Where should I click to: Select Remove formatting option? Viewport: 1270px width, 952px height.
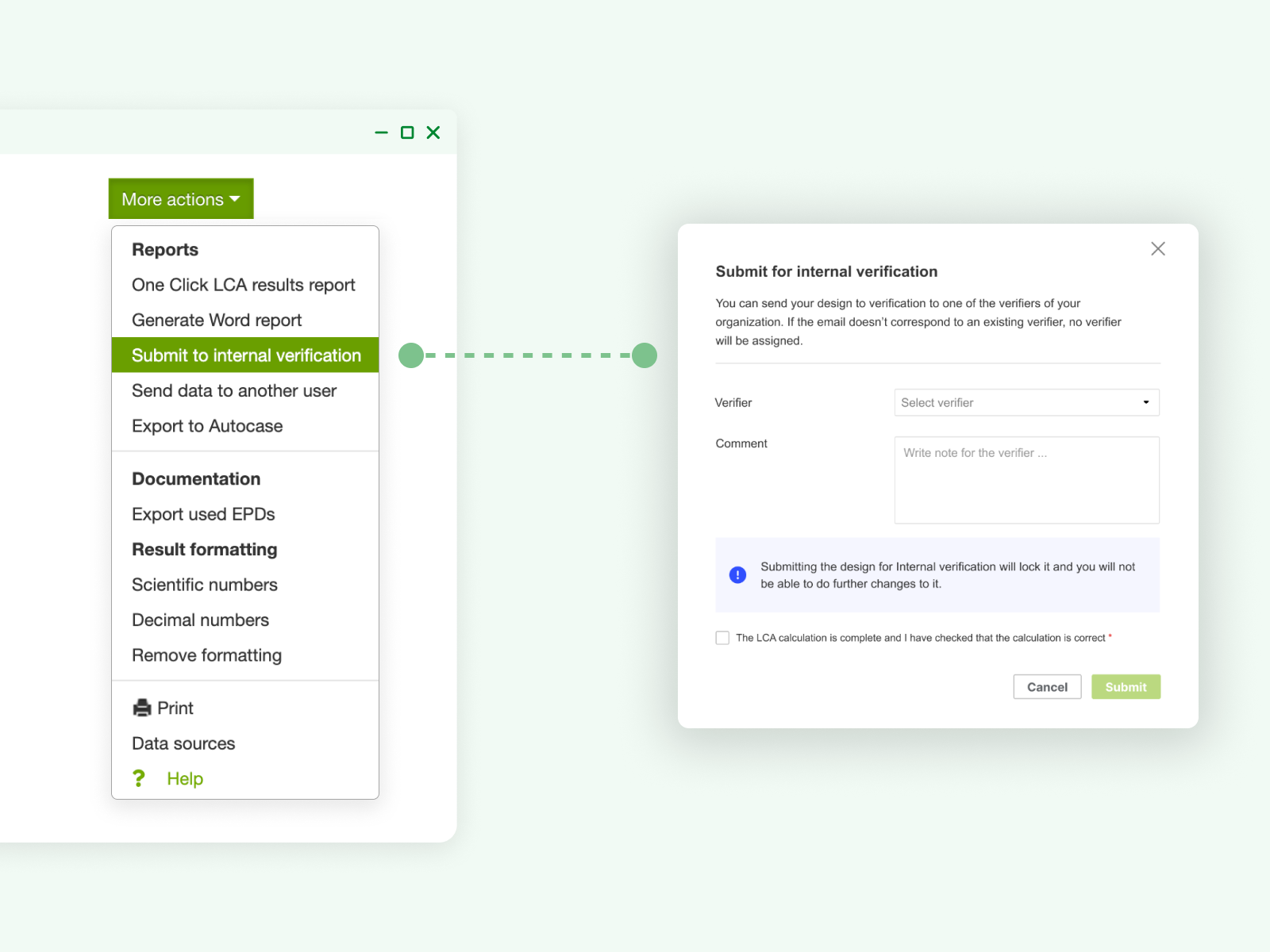coord(206,655)
